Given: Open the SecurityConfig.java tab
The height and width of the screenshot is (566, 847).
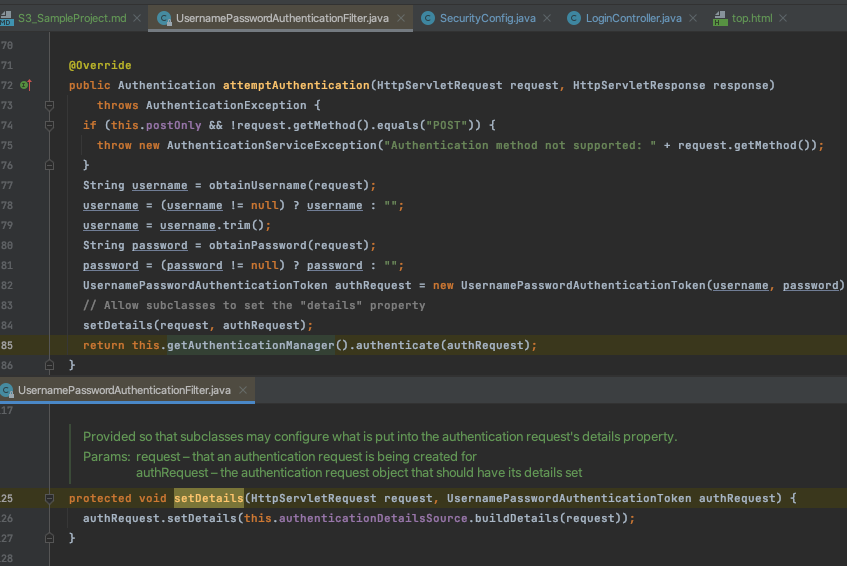Looking at the screenshot, I should 487,18.
